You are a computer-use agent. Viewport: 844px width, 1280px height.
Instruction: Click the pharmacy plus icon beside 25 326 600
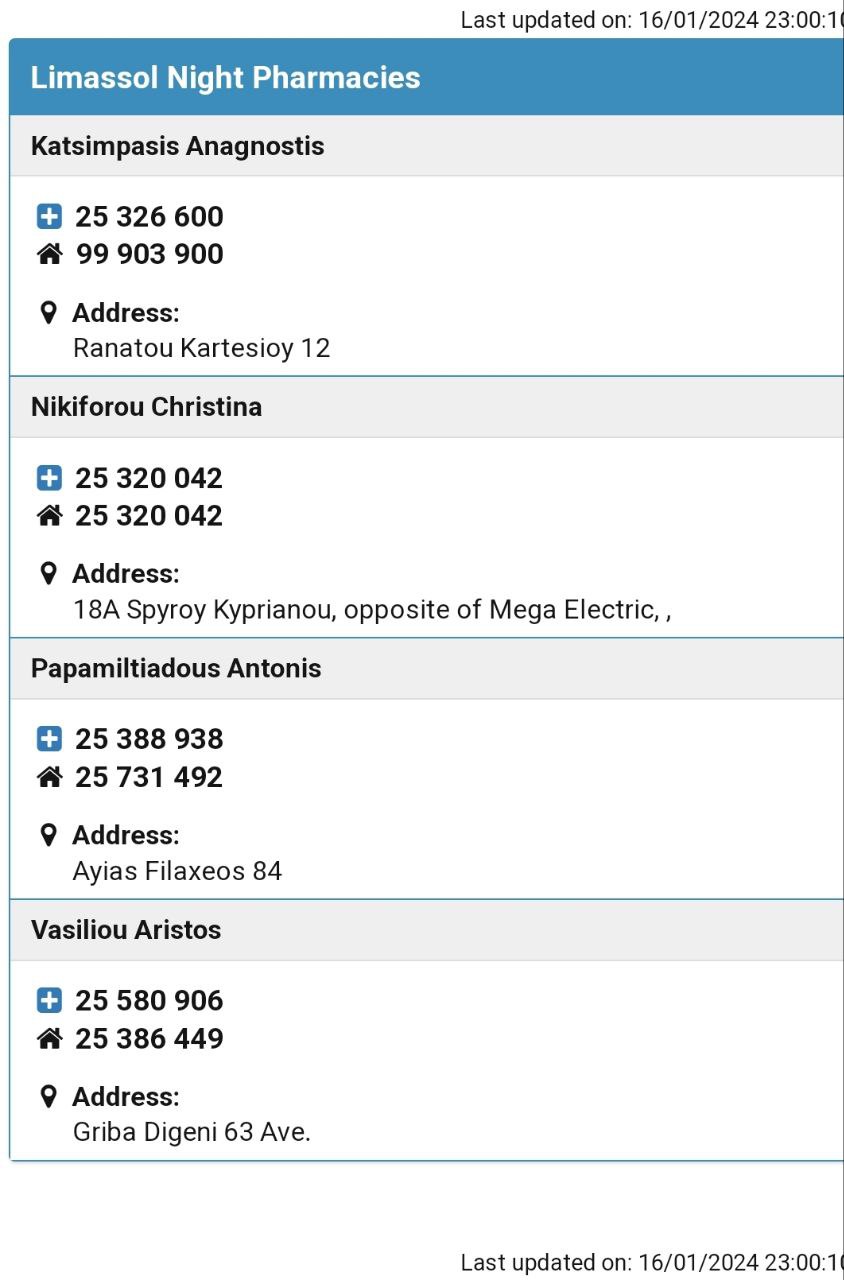(49, 216)
